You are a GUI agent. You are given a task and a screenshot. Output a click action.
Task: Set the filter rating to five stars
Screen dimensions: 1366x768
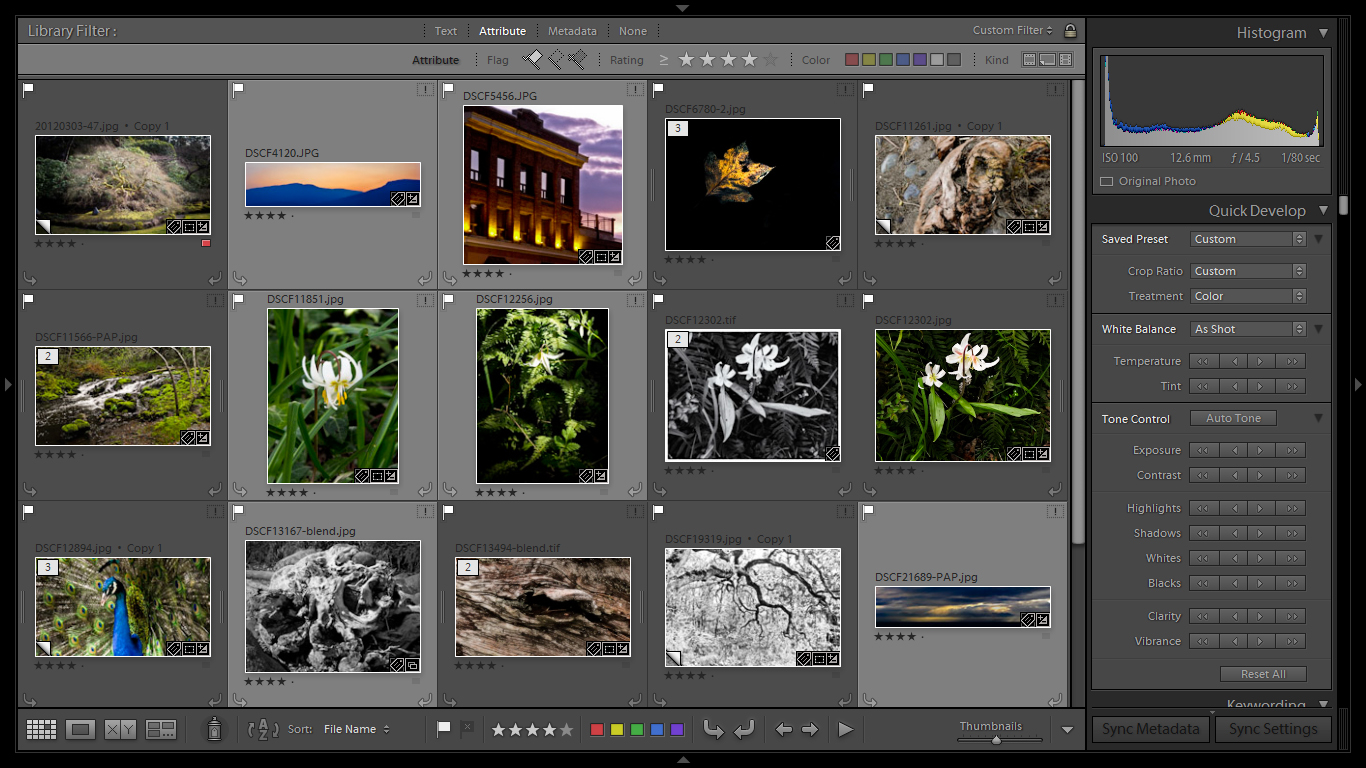(770, 60)
